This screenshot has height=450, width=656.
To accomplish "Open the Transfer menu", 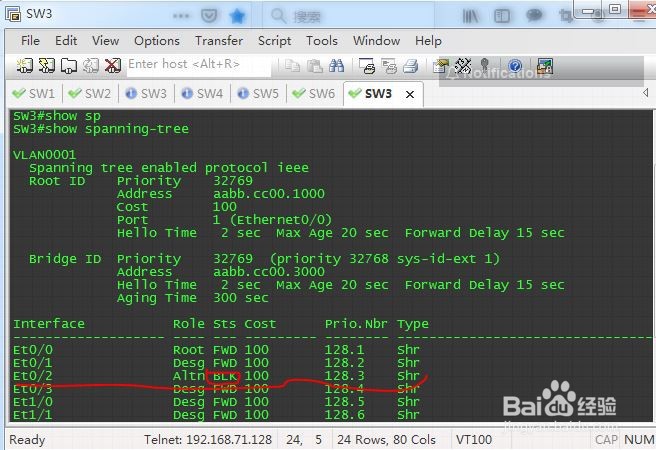I will [219, 41].
